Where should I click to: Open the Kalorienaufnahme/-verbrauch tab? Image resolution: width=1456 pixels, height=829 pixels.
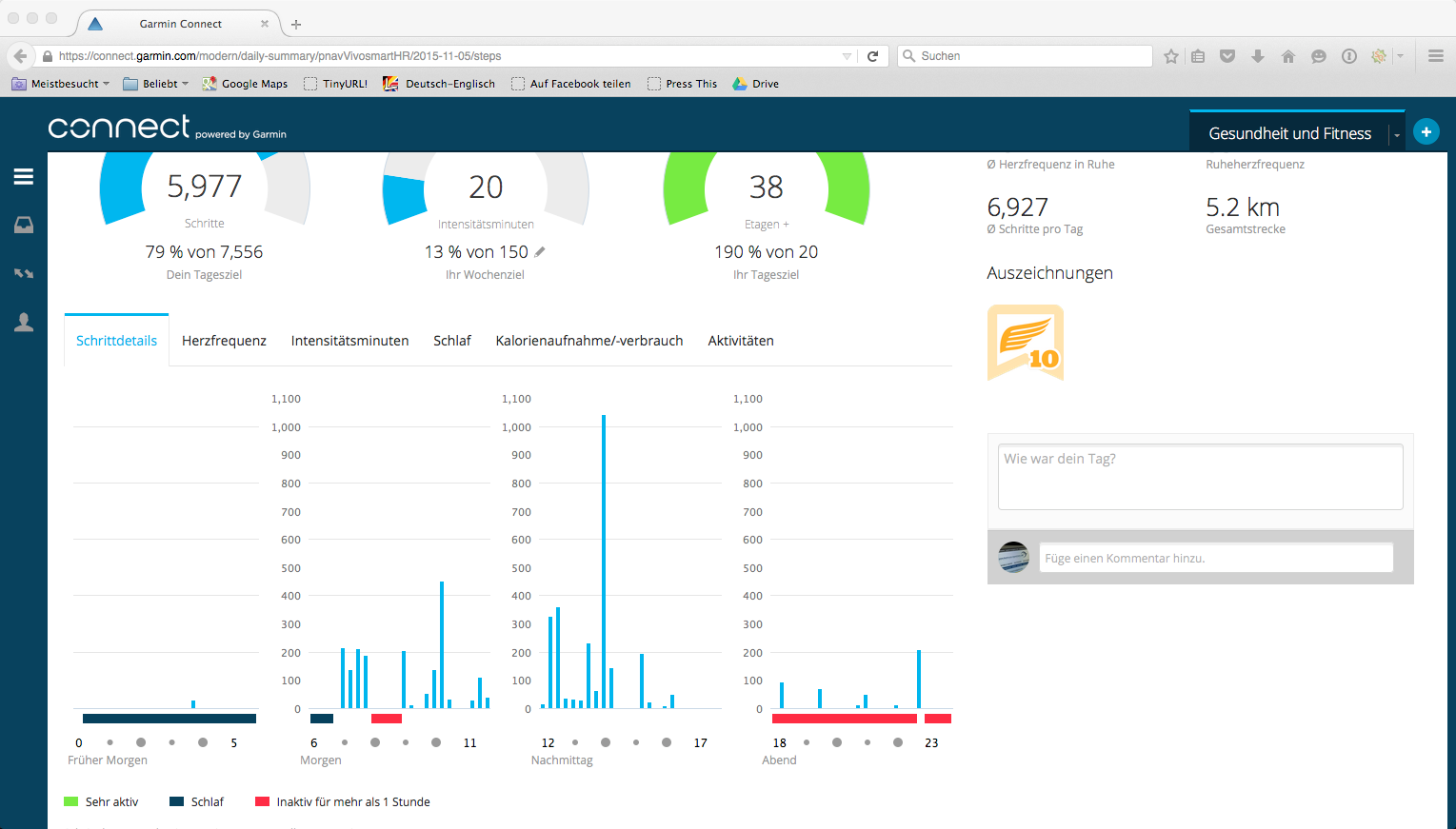tap(589, 341)
